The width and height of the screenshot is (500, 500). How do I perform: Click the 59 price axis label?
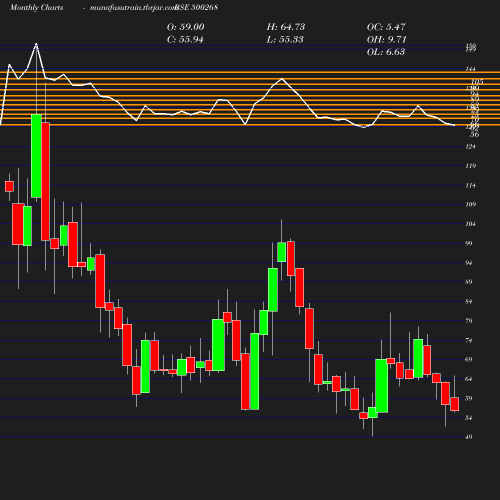point(469,398)
